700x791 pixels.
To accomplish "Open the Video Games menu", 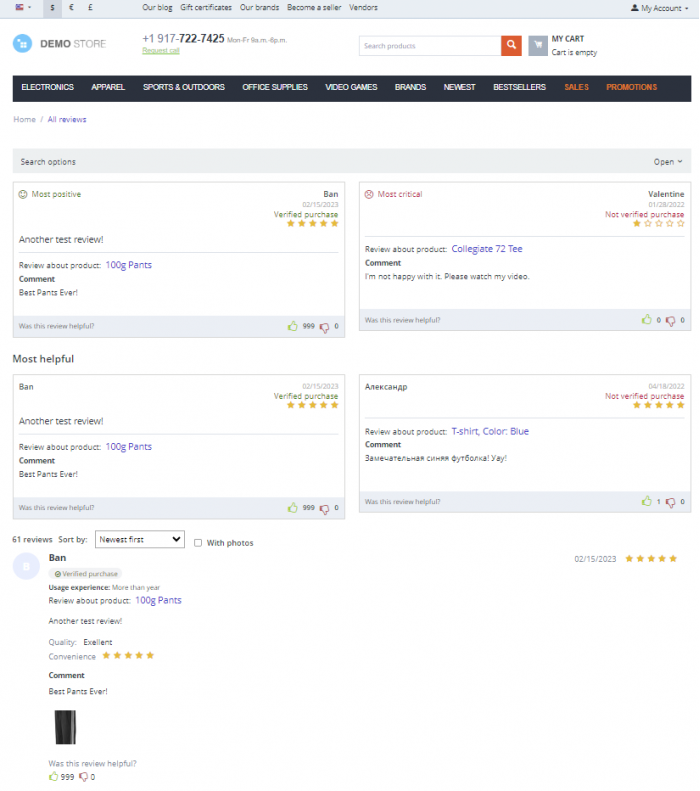I will pyautogui.click(x=351, y=87).
